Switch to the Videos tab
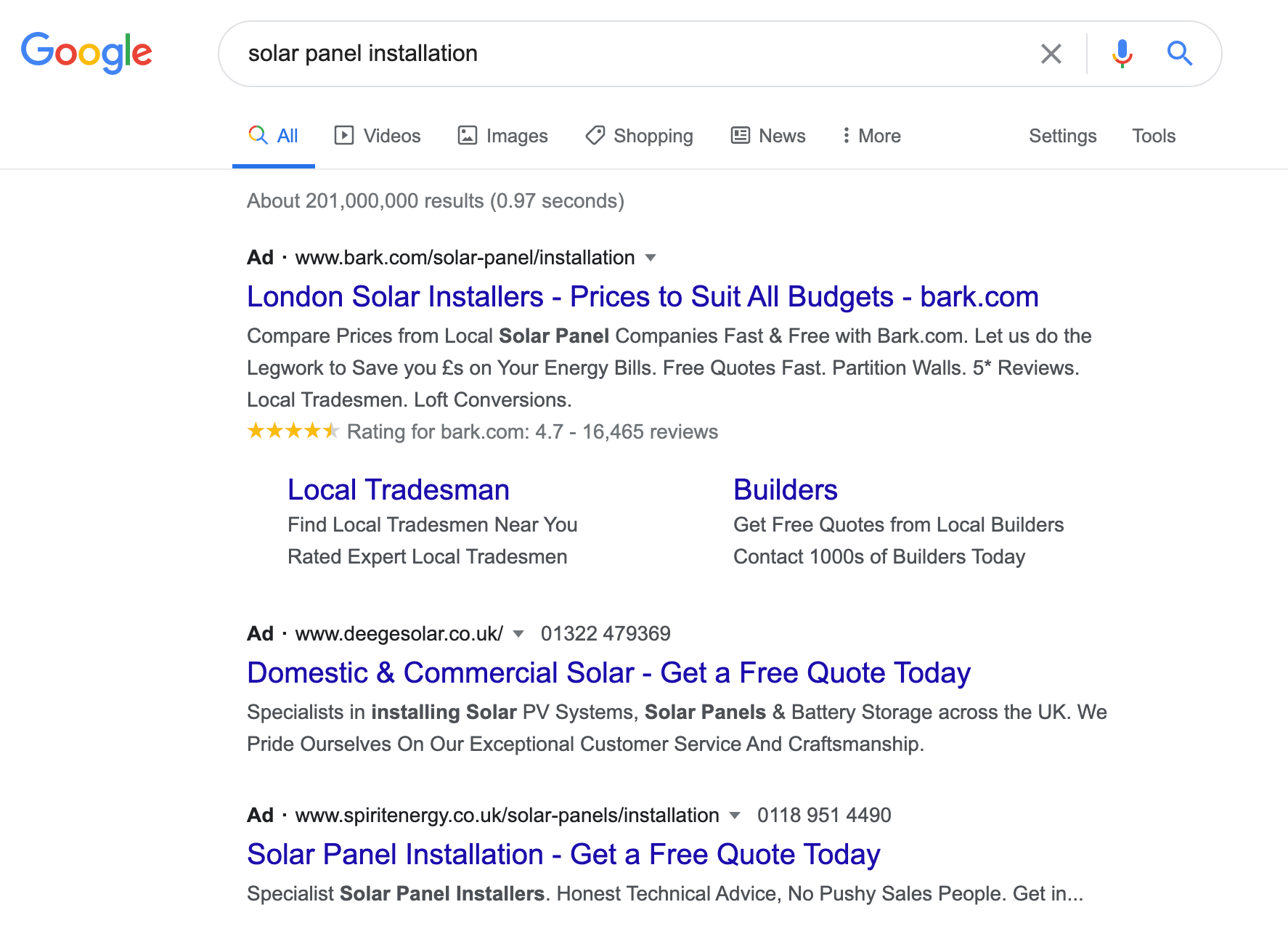This screenshot has width=1288, height=947. coord(378,136)
